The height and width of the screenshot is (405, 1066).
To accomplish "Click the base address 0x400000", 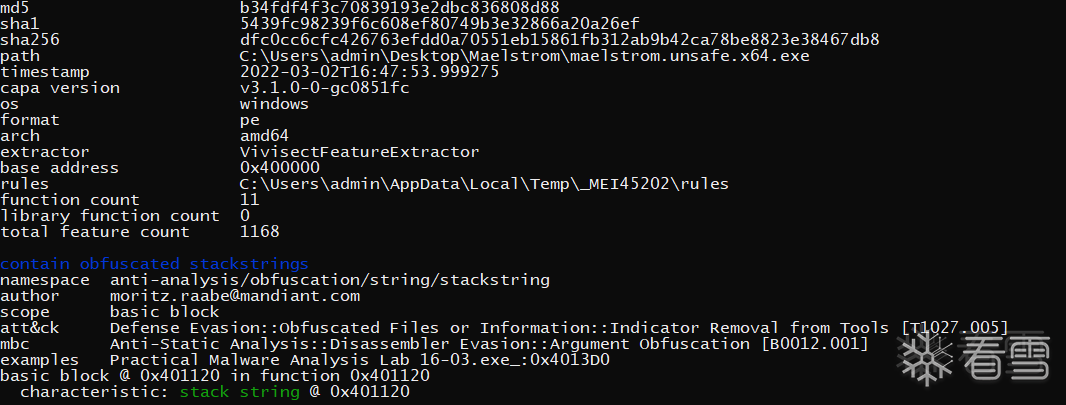I will [x=280, y=168].
